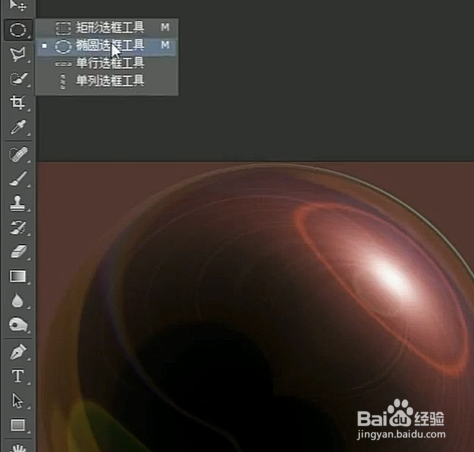Select the Sponge tool icon
Viewport: 474px width, 452px height.
[x=18, y=325]
